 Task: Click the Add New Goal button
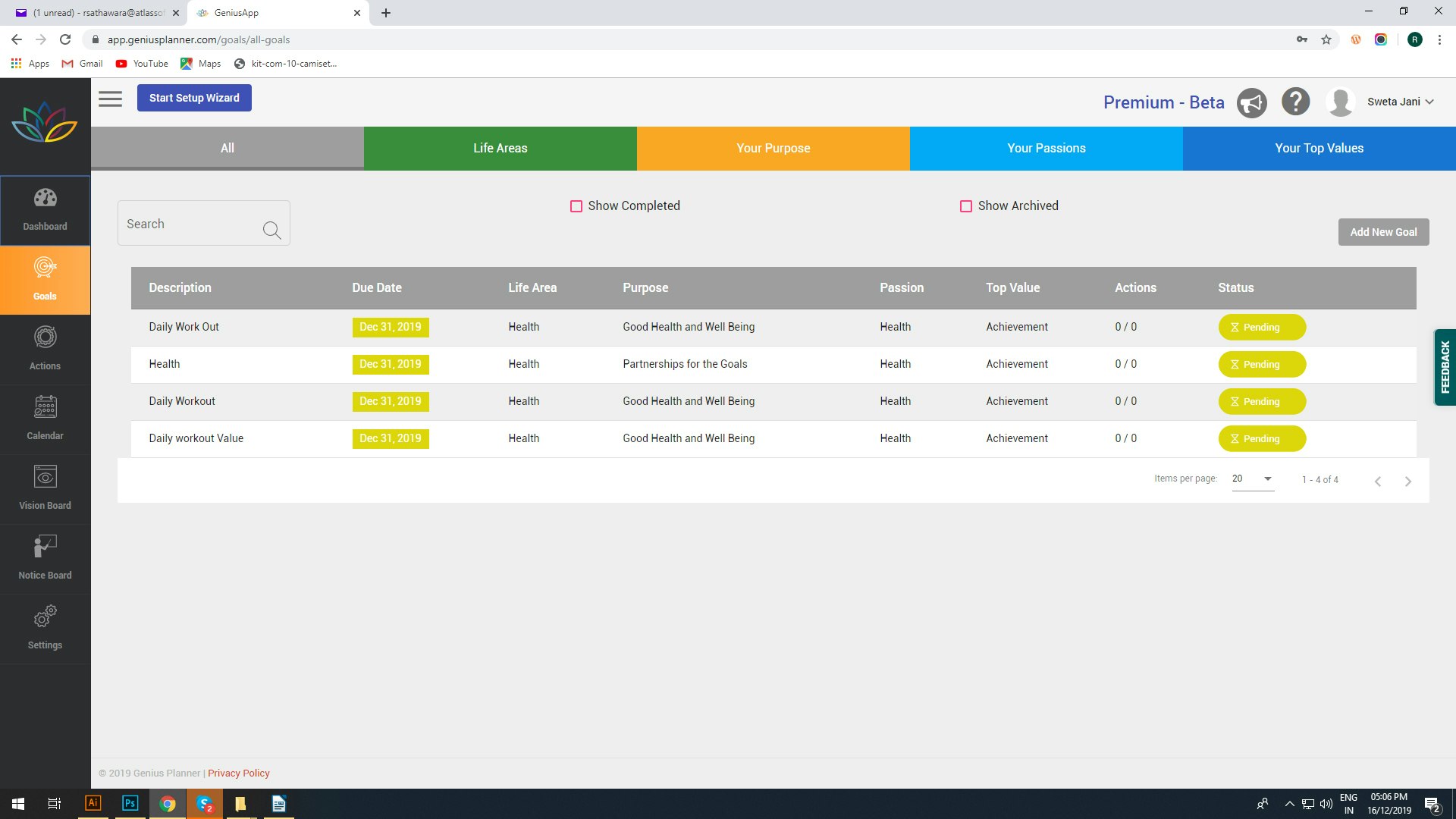click(x=1383, y=232)
